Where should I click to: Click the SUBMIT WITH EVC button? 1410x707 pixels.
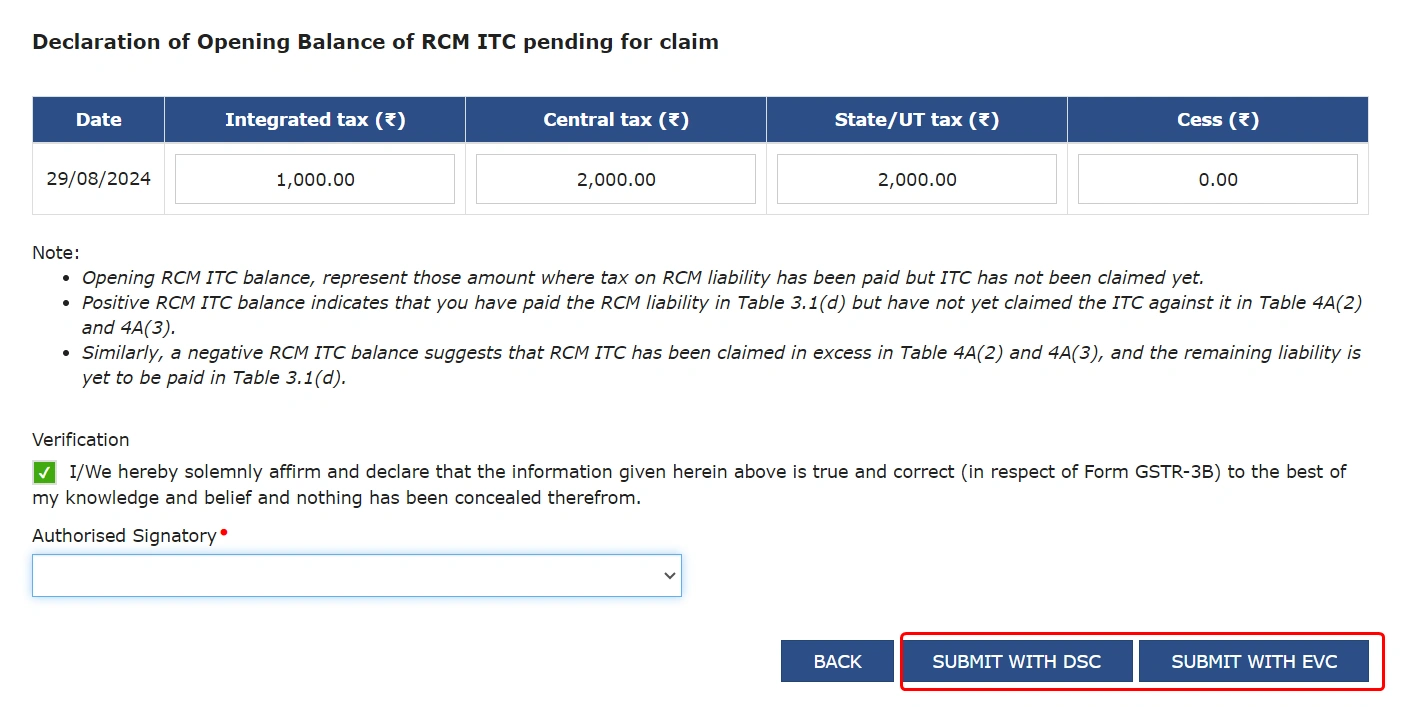point(1255,661)
